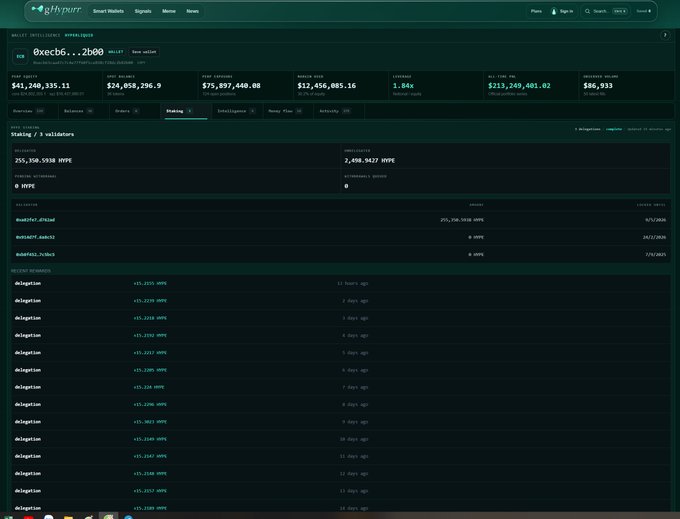Click margin used value $12,456,085.16
This screenshot has height=519, width=680.
(327, 86)
